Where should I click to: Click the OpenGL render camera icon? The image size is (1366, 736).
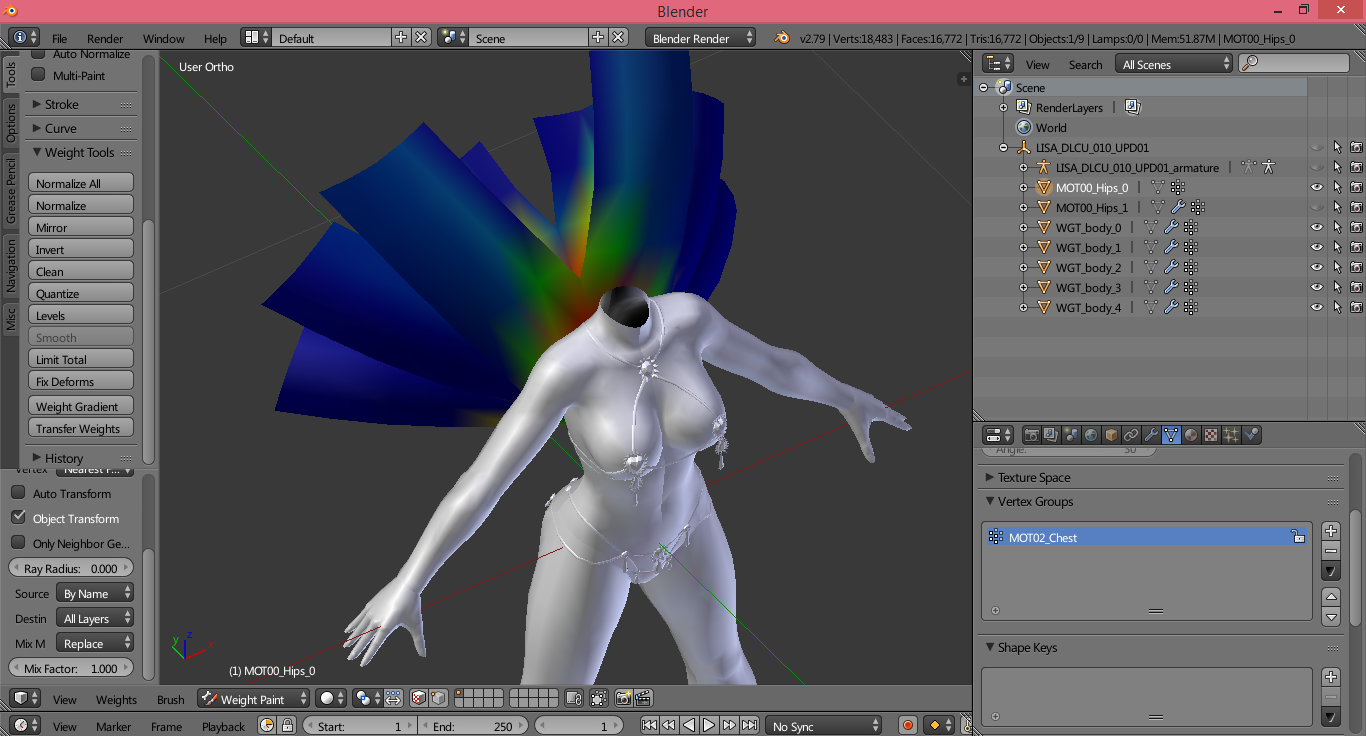[623, 699]
